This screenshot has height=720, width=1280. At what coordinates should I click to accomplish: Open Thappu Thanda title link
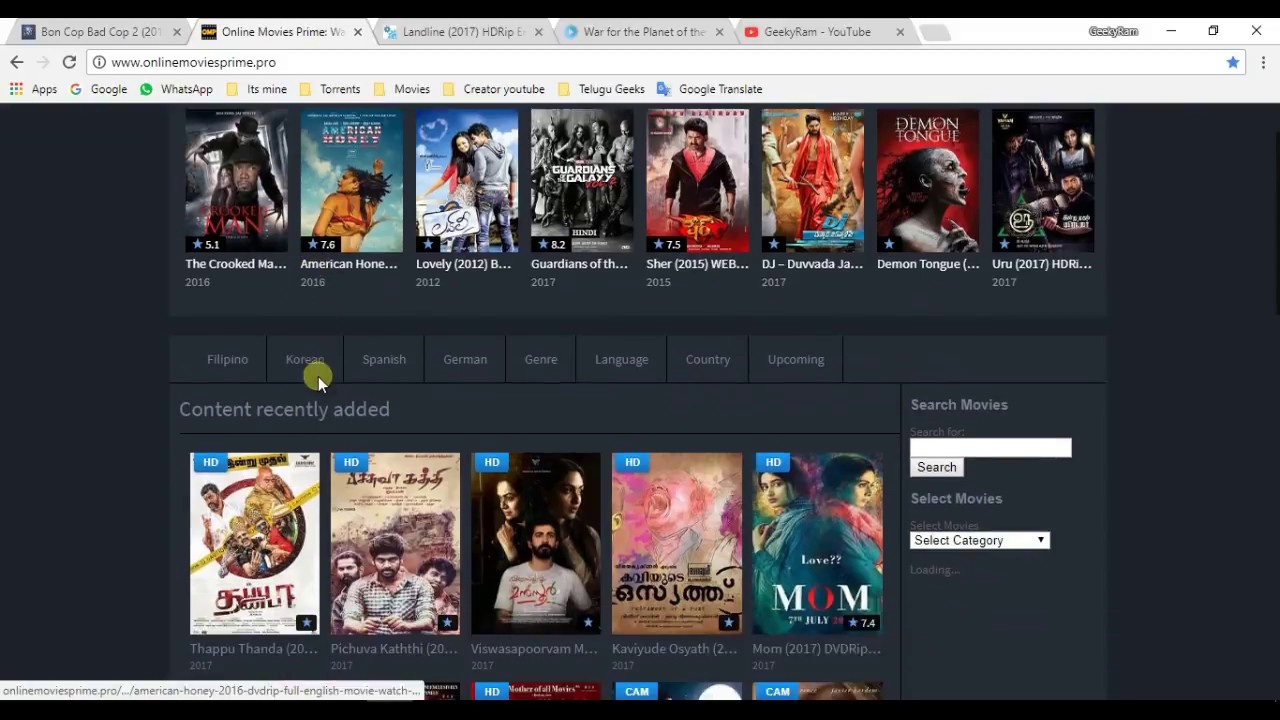pyautogui.click(x=254, y=648)
